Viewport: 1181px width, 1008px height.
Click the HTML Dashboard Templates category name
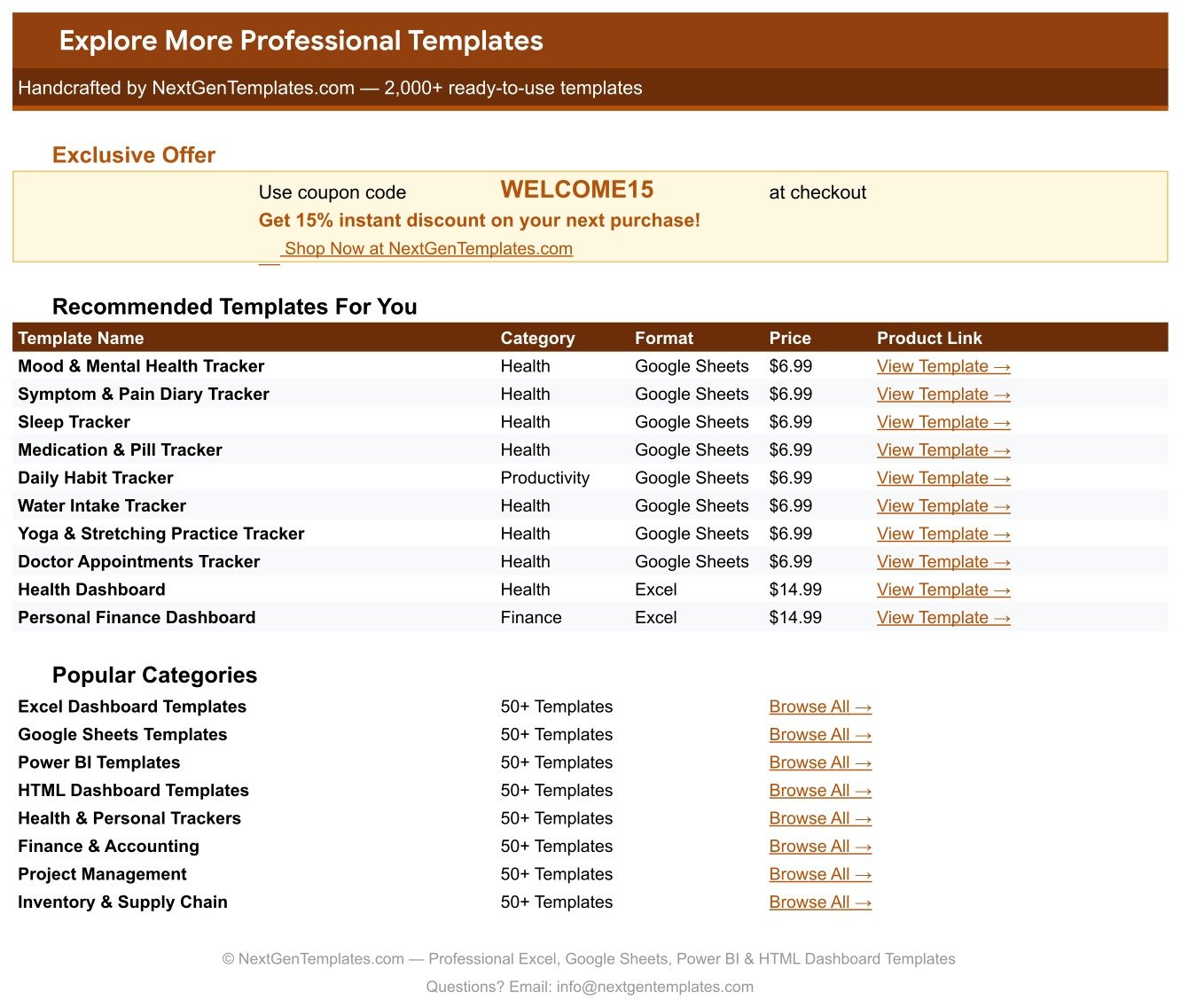click(133, 791)
